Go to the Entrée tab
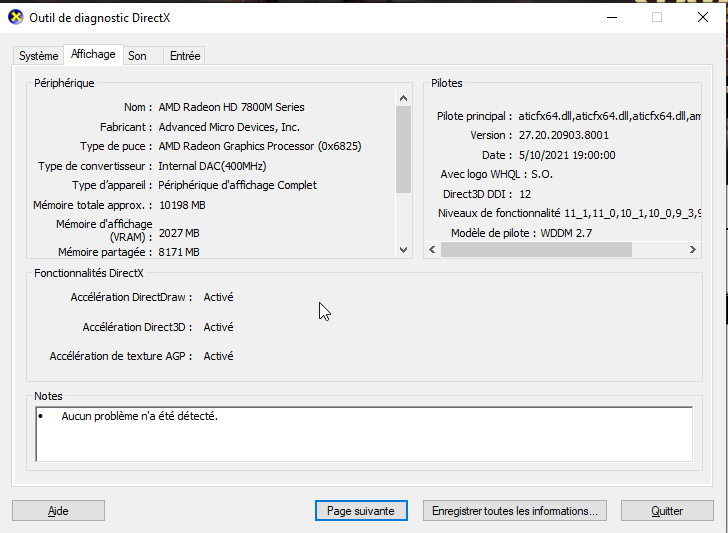This screenshot has width=728, height=533. [185, 56]
